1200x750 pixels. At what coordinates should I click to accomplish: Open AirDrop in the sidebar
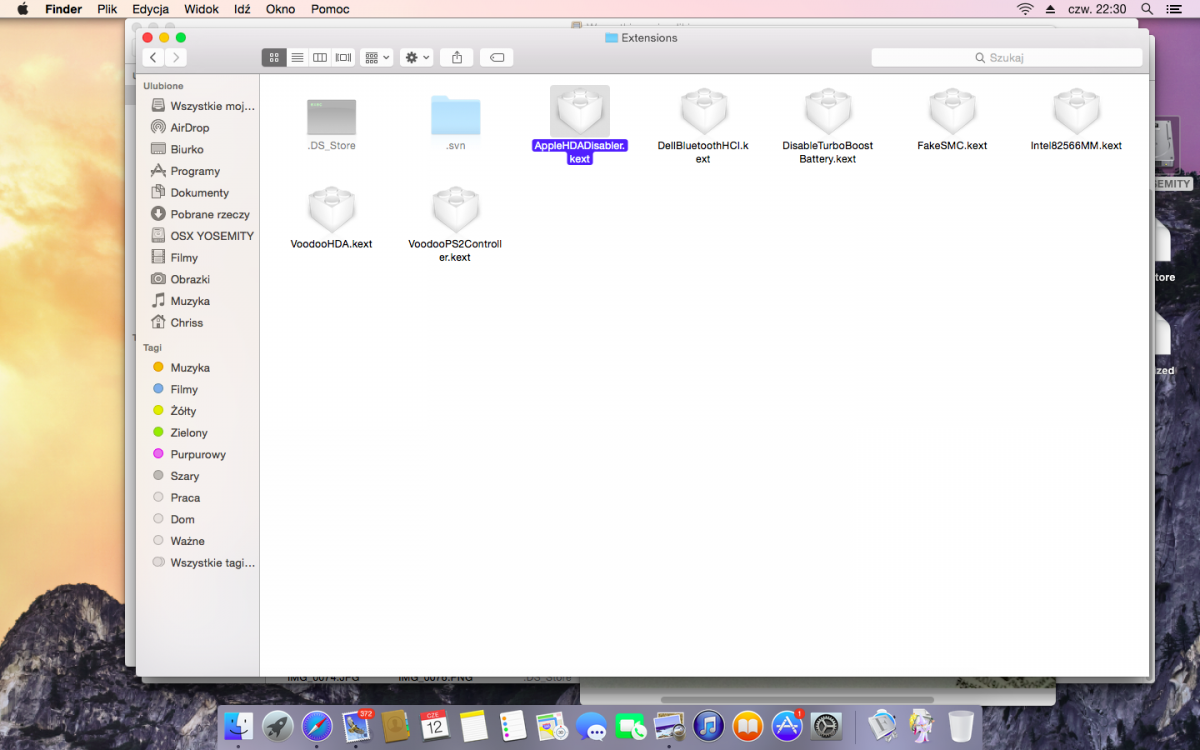point(181,128)
